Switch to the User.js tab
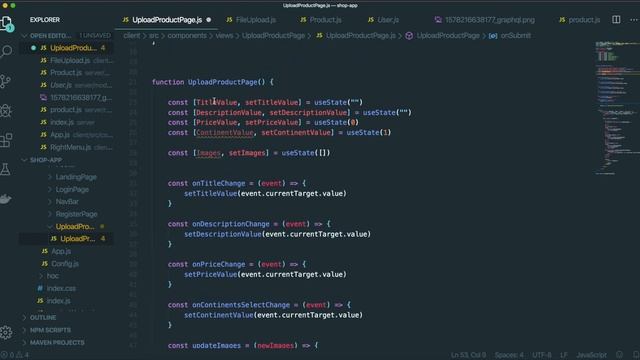This screenshot has width=640, height=360. click(384, 20)
